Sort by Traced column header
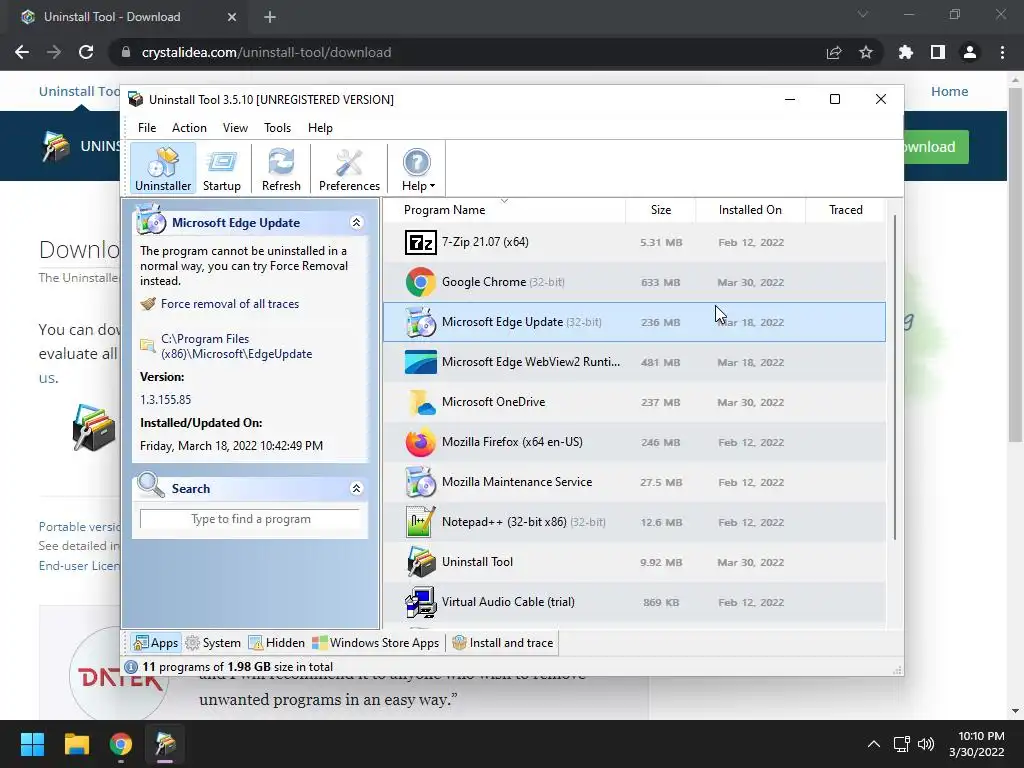Image resolution: width=1024 pixels, height=768 pixels. pos(846,210)
